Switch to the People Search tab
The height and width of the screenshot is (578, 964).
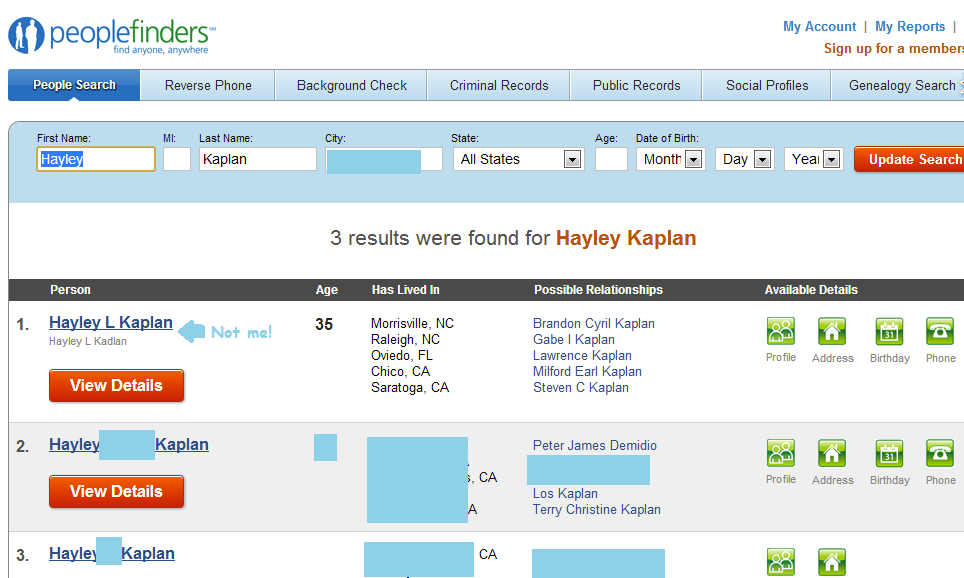click(x=74, y=85)
